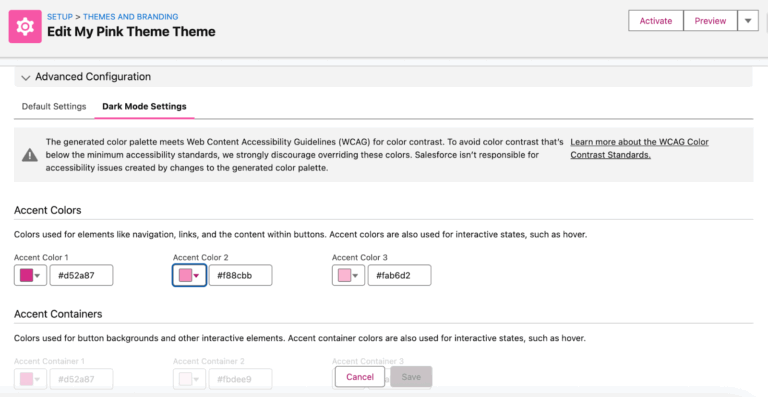
Task: Select the Dark Mode Settings tab
Action: click(144, 106)
